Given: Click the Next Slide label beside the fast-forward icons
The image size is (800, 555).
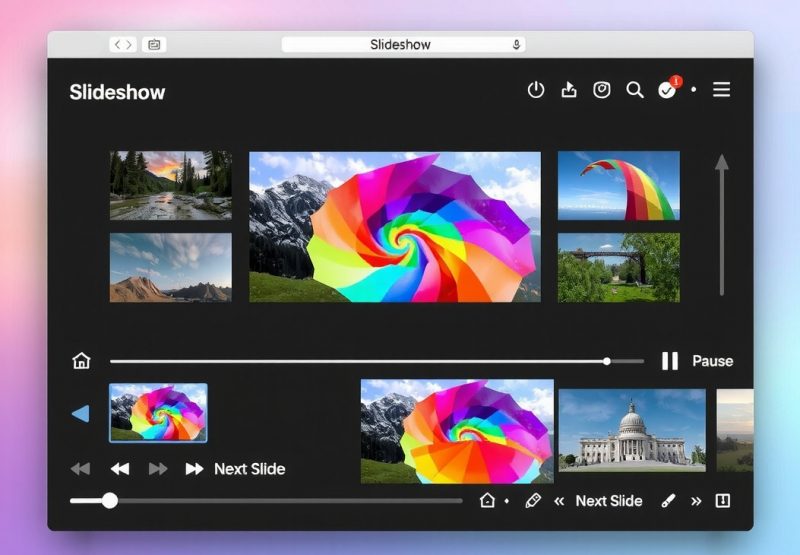Looking at the screenshot, I should click(249, 469).
